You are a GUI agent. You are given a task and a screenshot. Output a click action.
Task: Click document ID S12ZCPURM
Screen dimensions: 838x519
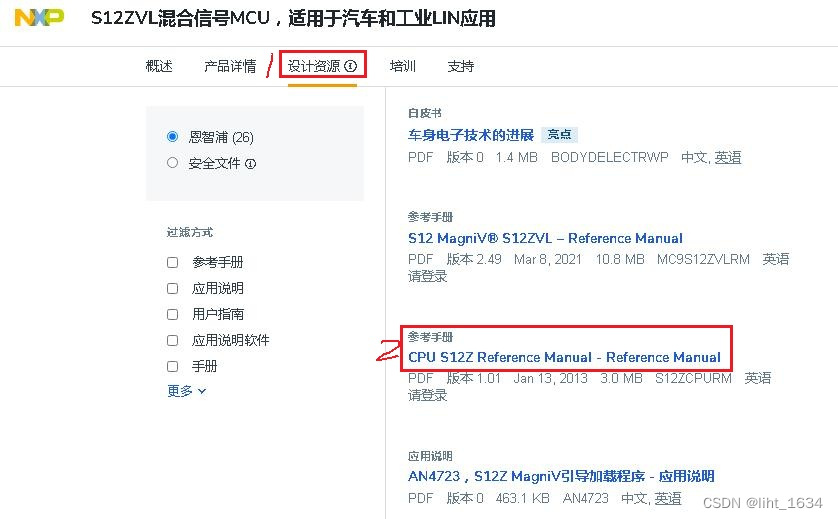point(693,378)
